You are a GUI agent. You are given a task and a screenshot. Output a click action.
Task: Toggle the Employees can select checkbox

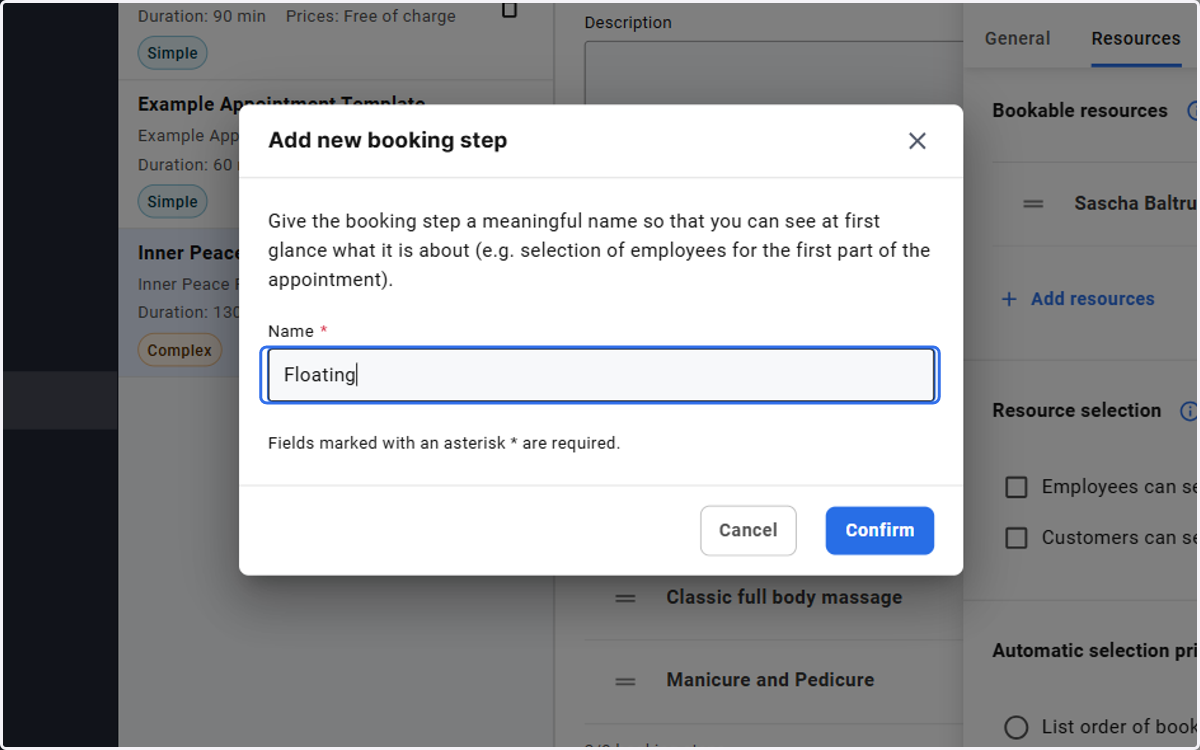(1016, 487)
